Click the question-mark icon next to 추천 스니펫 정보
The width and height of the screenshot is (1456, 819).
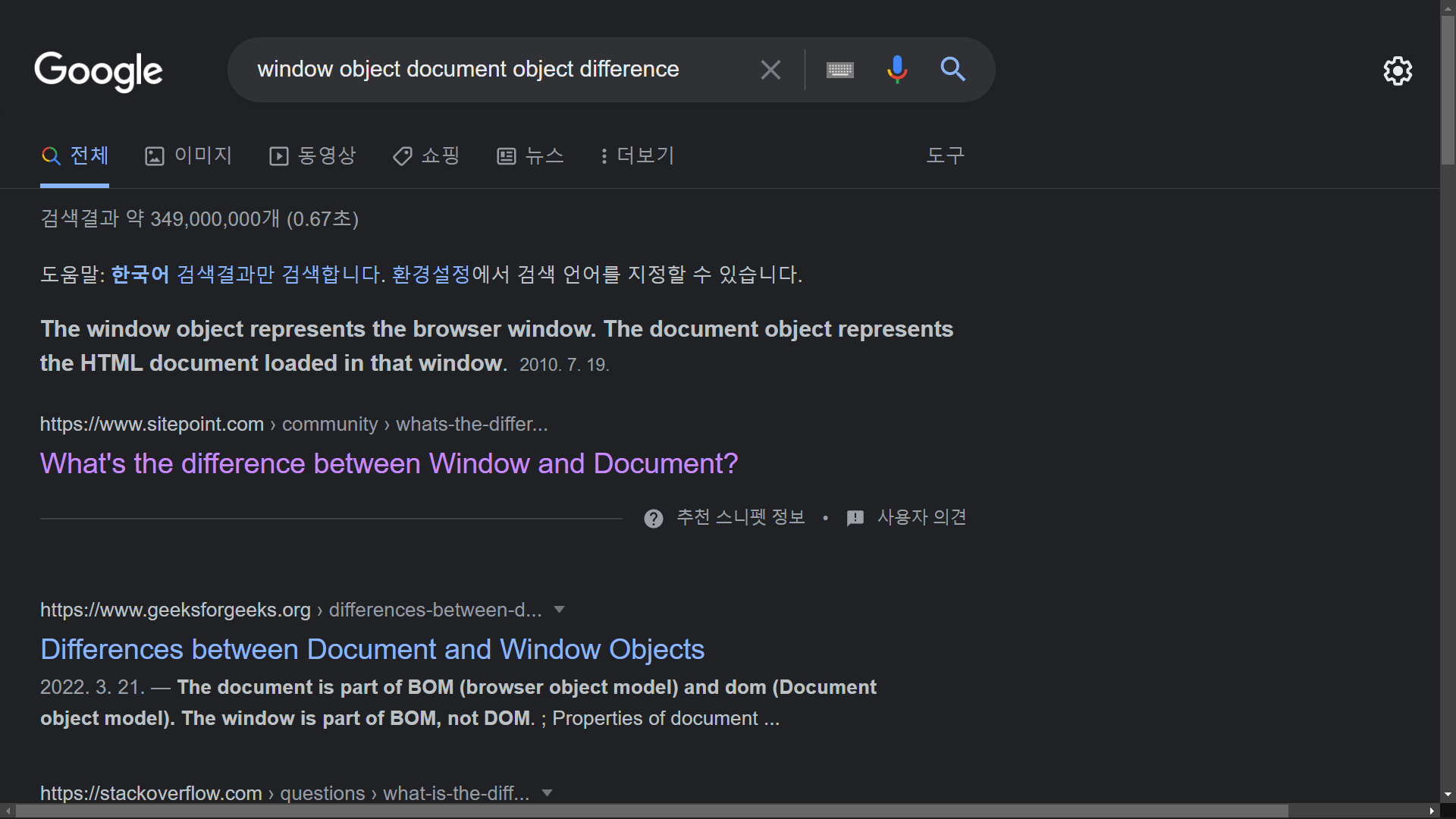(x=653, y=518)
